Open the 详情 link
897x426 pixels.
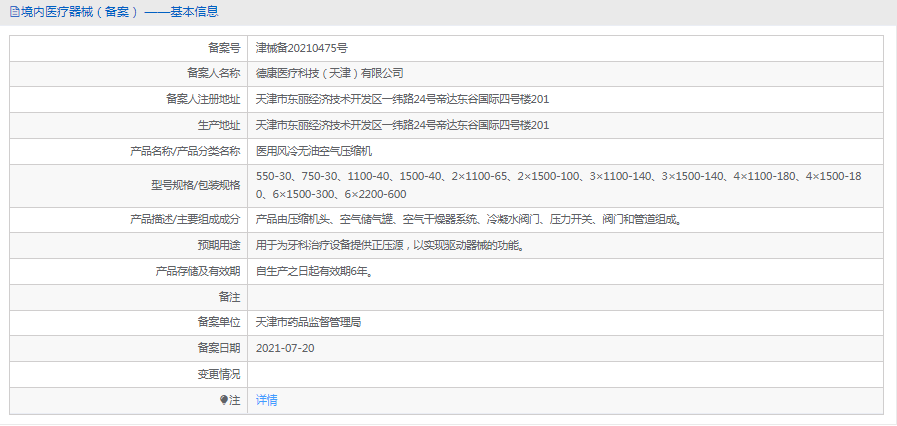(267, 400)
